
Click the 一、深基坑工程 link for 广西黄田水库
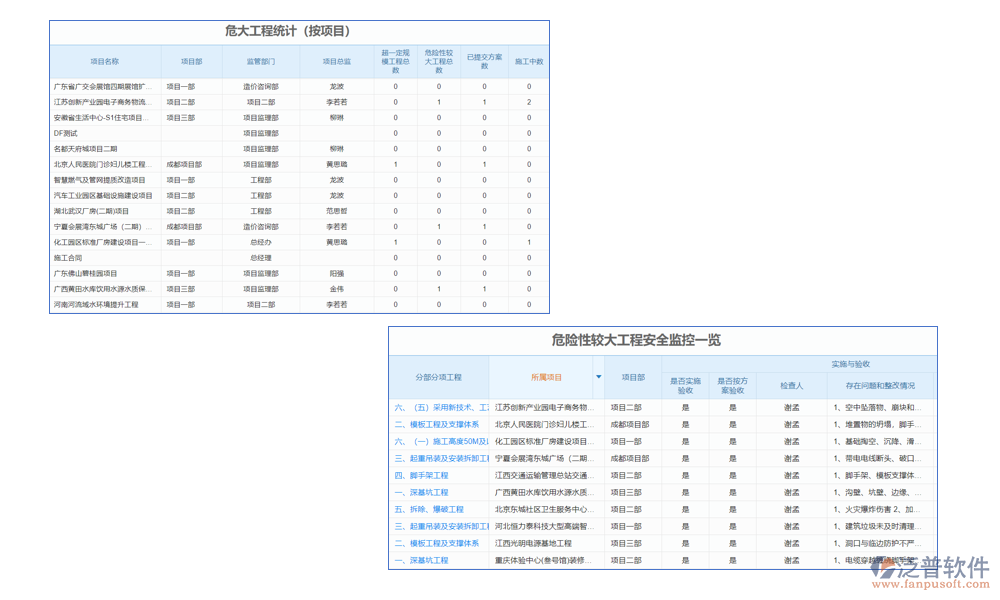point(421,492)
